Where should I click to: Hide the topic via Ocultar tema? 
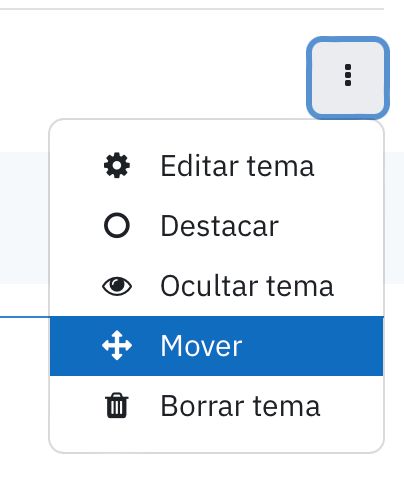tap(217, 286)
